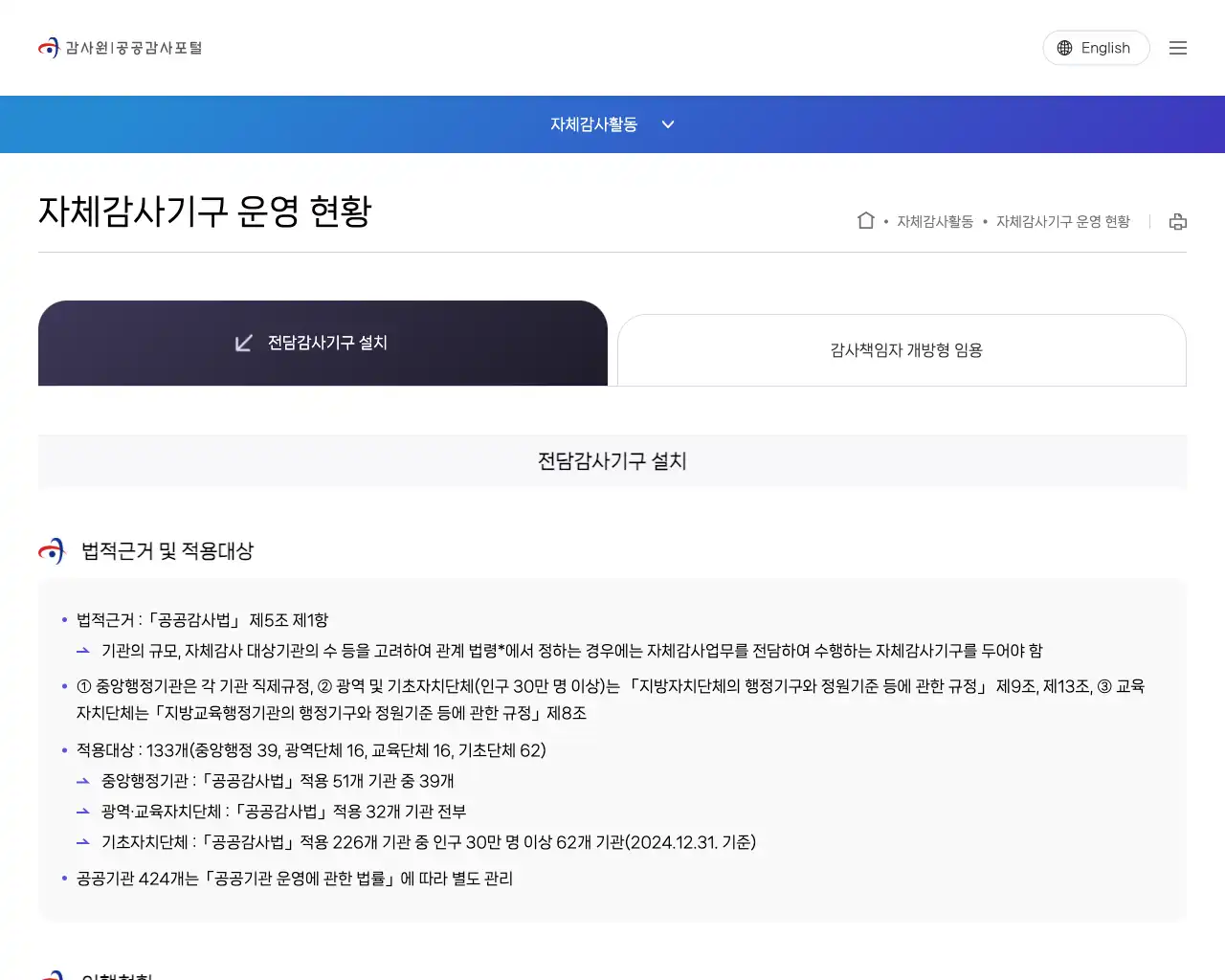1225x980 pixels.
Task: Click the 자체감사기구 운영 현황 breadcrumb link
Action: [1062, 221]
